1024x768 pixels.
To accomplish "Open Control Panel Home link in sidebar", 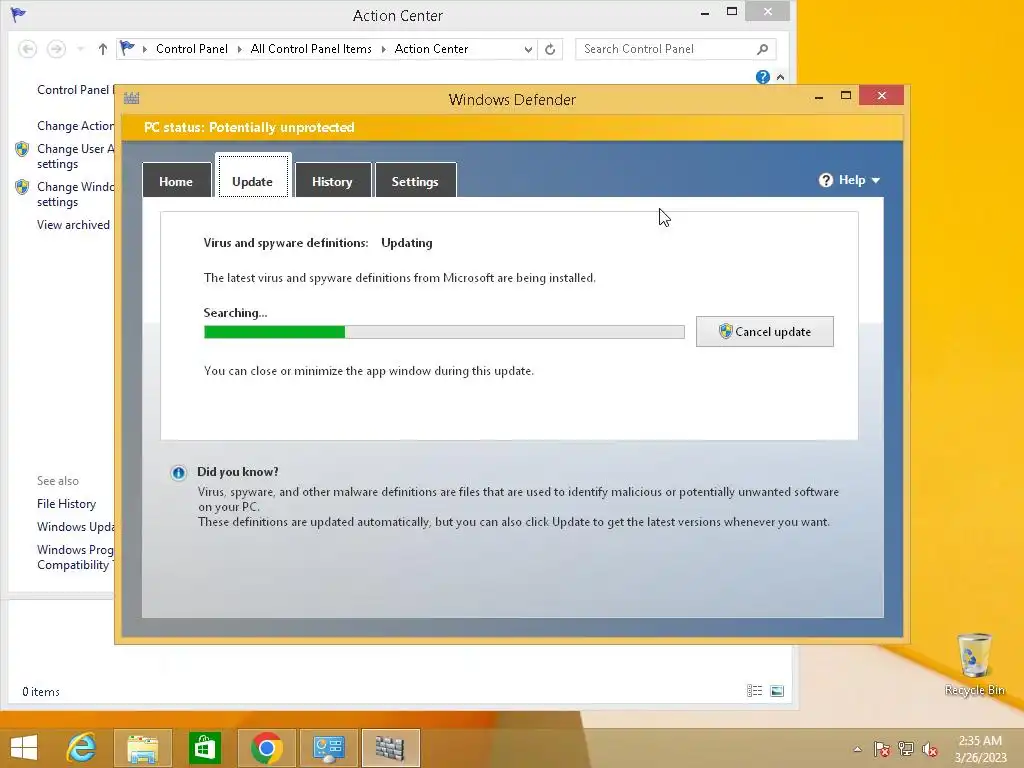I will [x=75, y=90].
